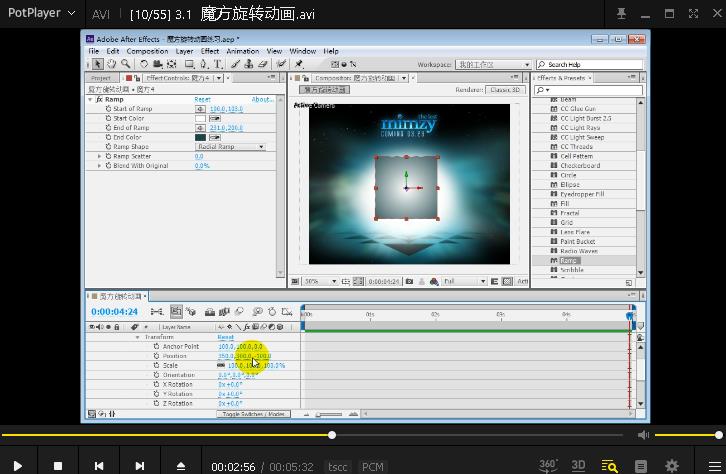Click Reset link for Ramp effect
Viewport: 726px width, 474px height.
pos(202,100)
